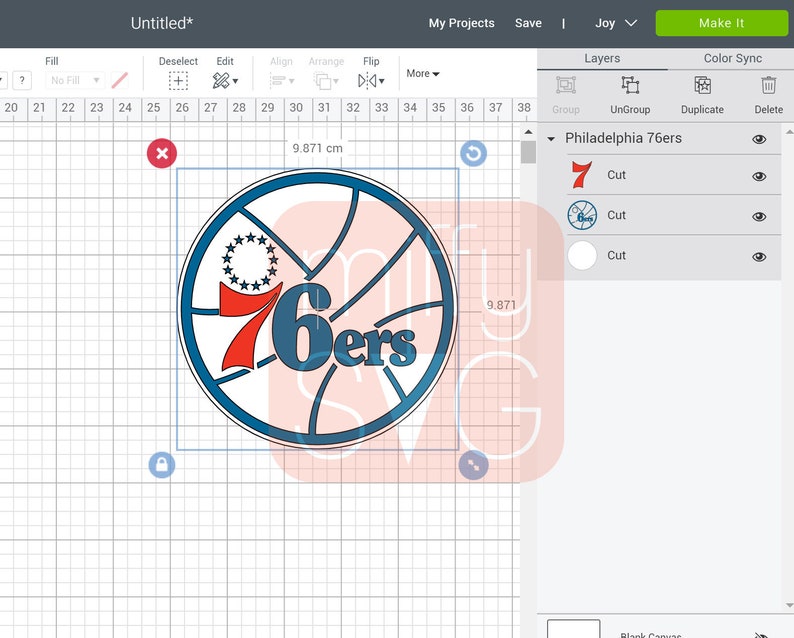Click Save in the header
The image size is (794, 638).
tap(528, 23)
